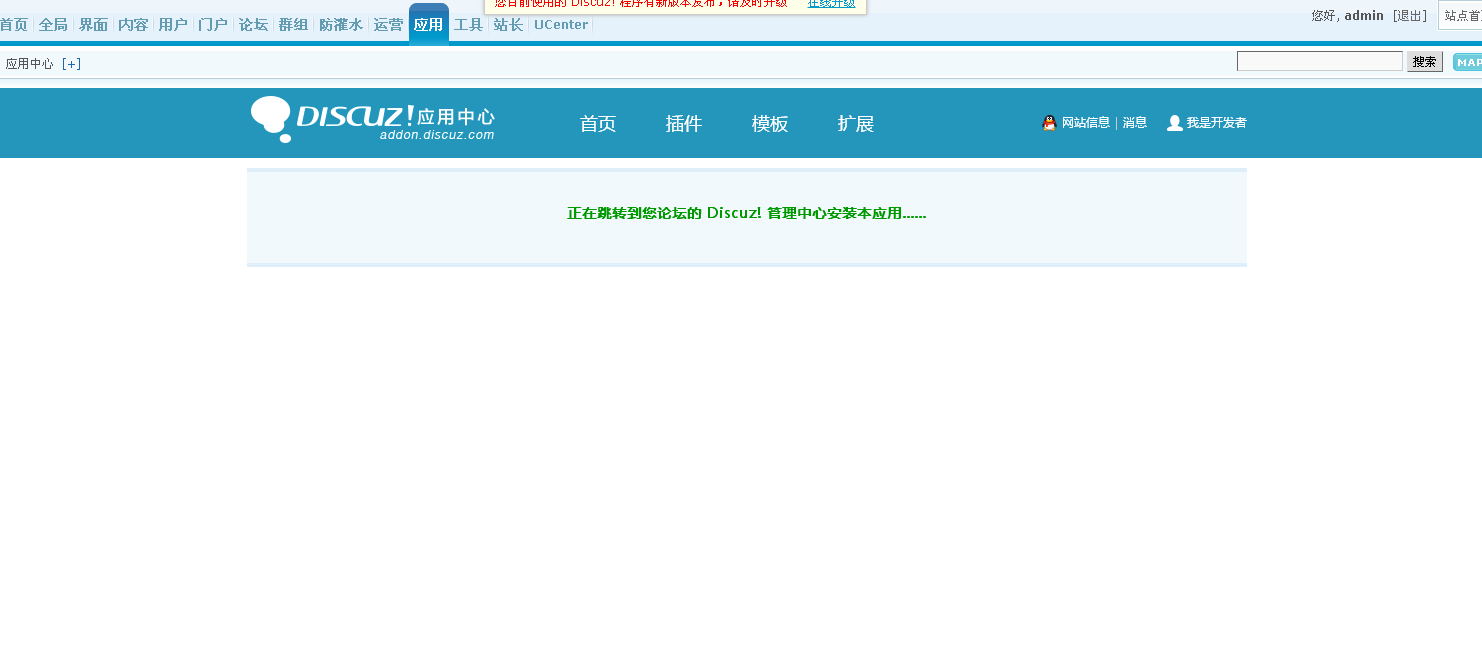Click the 搜索 button

[1425, 62]
